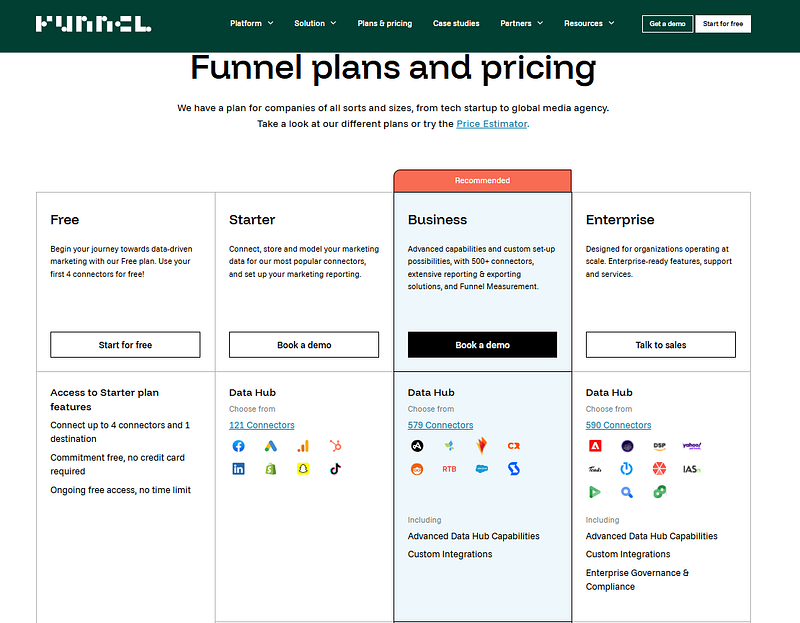
Task: Click Book a demo under Business plan
Action: point(482,345)
